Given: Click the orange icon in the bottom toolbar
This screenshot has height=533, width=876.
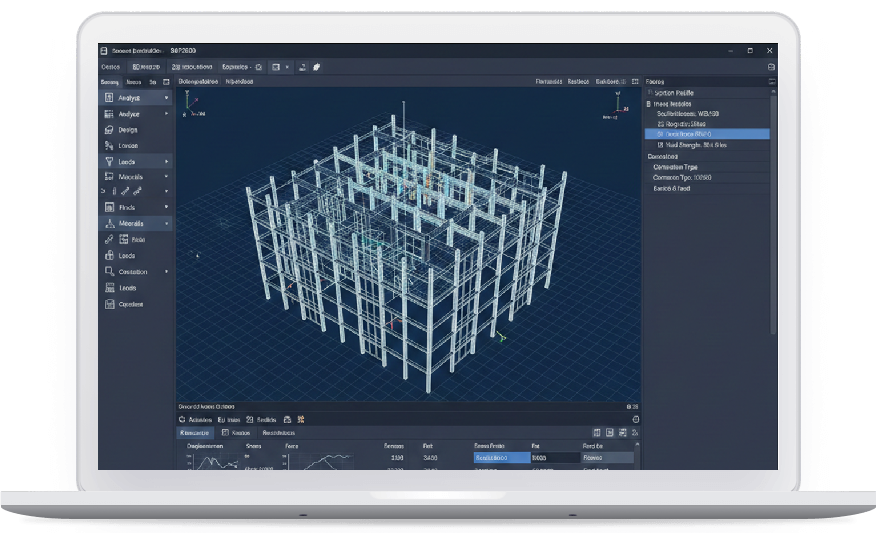Looking at the screenshot, I should click(x=301, y=420).
